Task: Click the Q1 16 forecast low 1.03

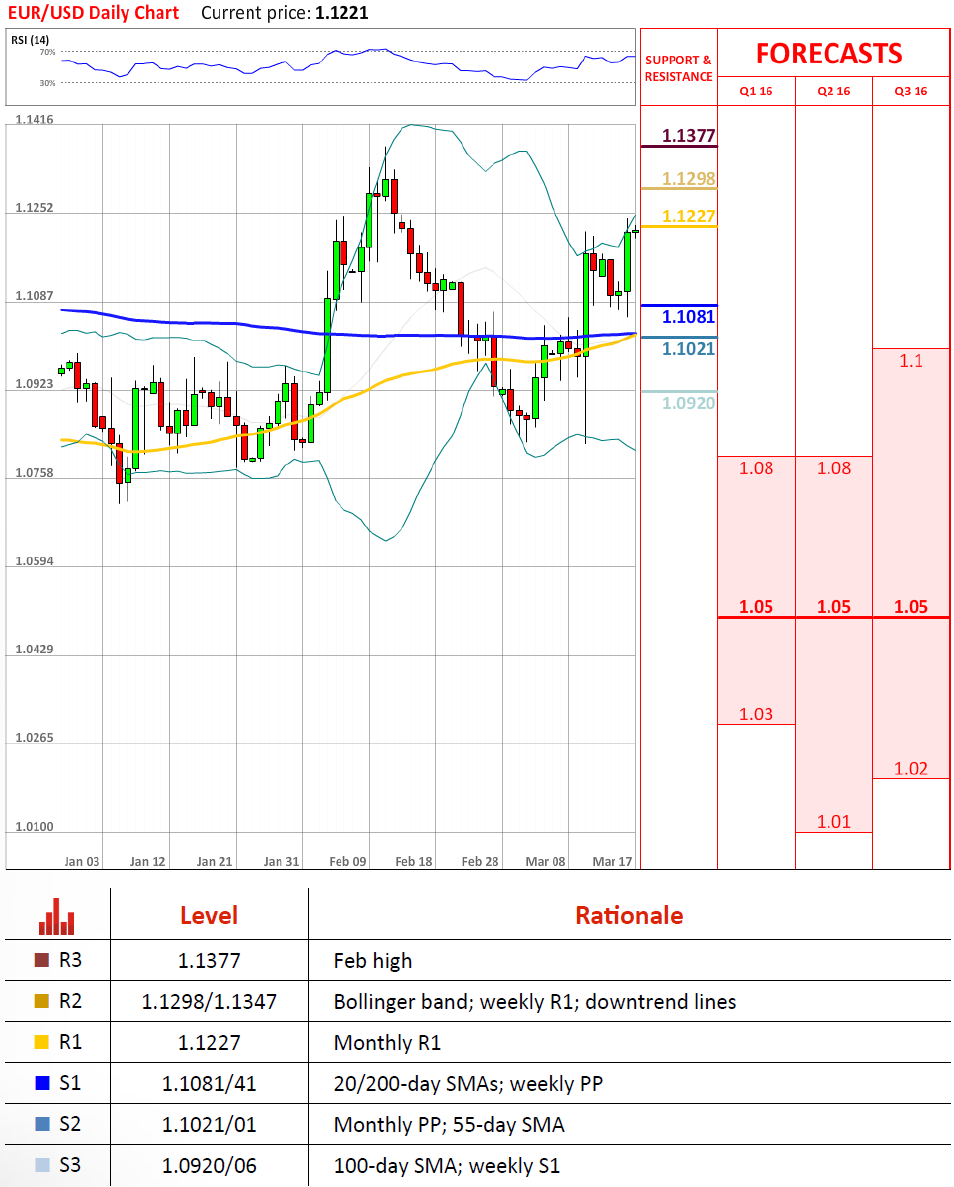Action: (x=756, y=714)
